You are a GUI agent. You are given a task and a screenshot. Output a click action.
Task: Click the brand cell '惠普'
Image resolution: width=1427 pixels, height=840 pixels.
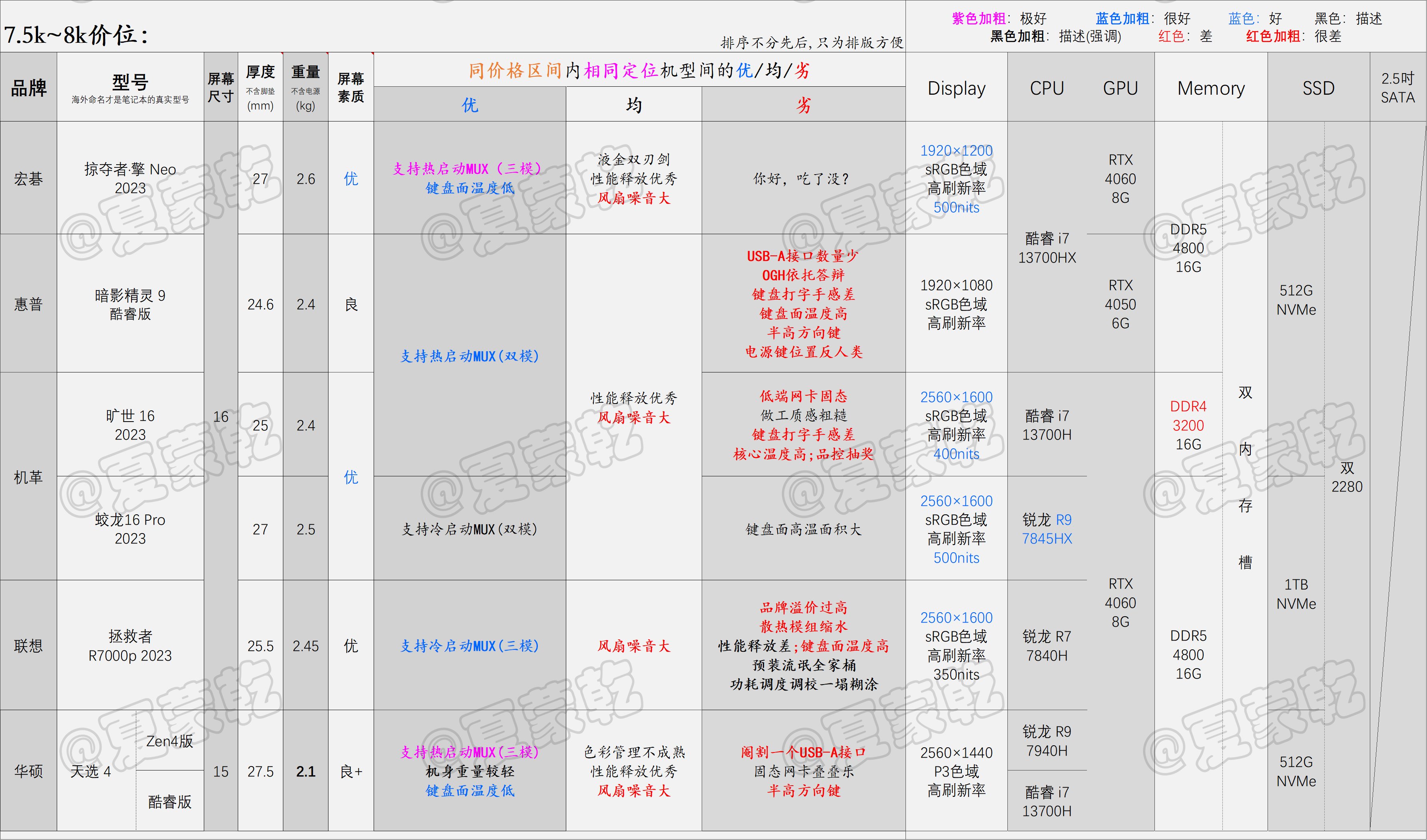click(28, 304)
